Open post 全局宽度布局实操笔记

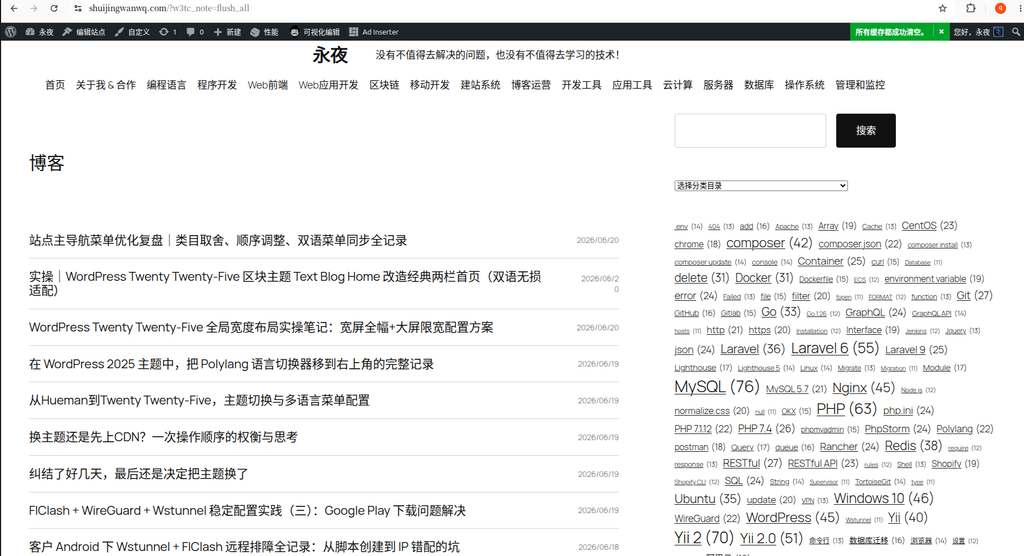tap(261, 327)
